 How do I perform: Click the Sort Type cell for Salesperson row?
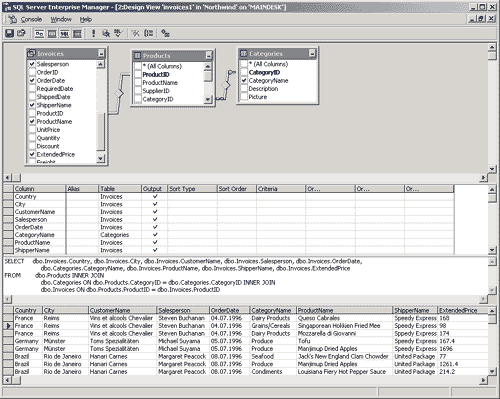[192, 219]
